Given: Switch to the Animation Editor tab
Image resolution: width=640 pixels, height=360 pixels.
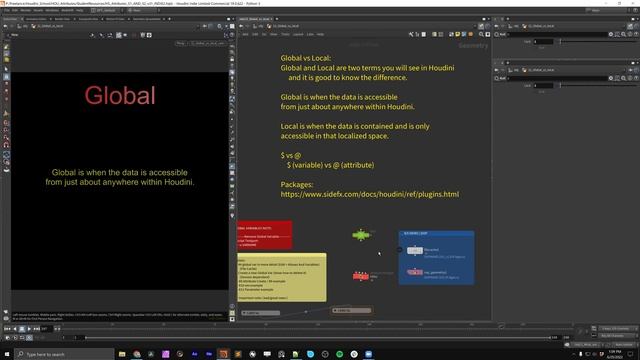Looking at the screenshot, I should coord(36,19).
